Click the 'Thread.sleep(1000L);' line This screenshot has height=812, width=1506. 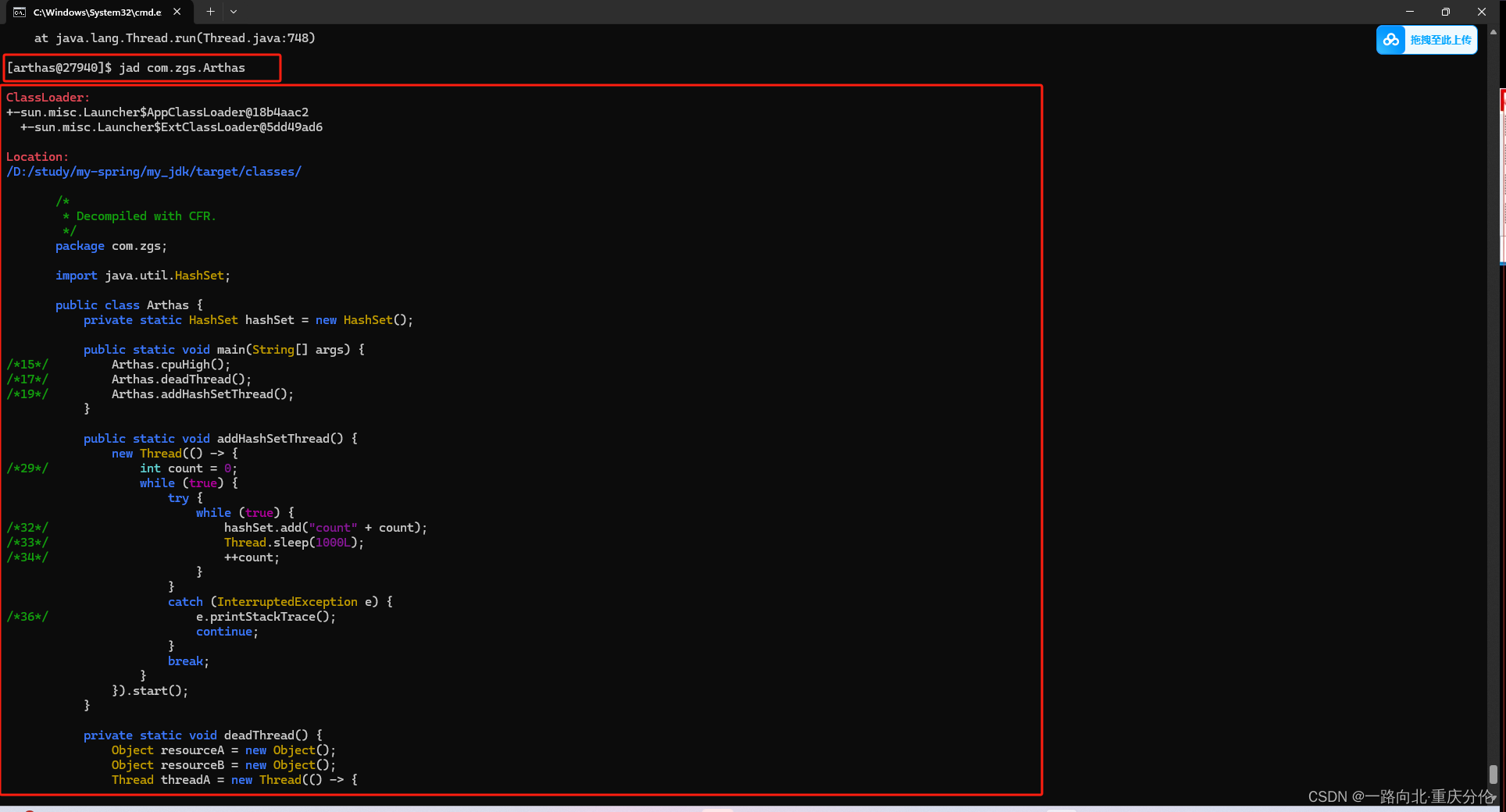(x=294, y=543)
